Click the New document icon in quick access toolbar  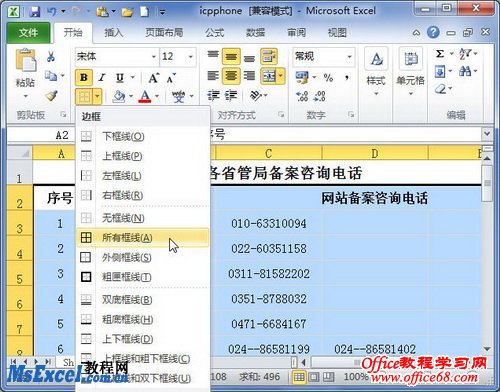point(145,12)
